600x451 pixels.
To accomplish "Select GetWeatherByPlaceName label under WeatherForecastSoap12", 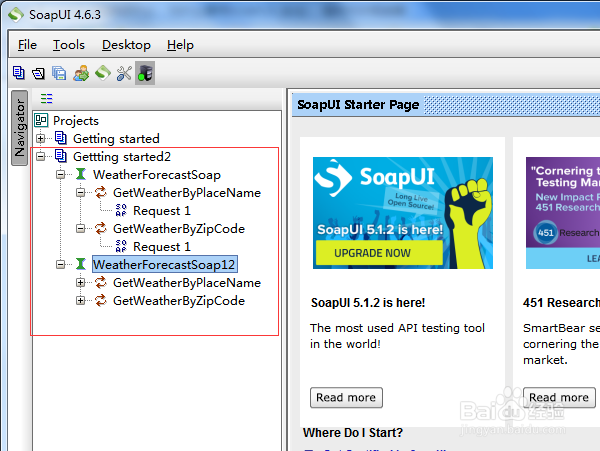I will click(x=187, y=283).
